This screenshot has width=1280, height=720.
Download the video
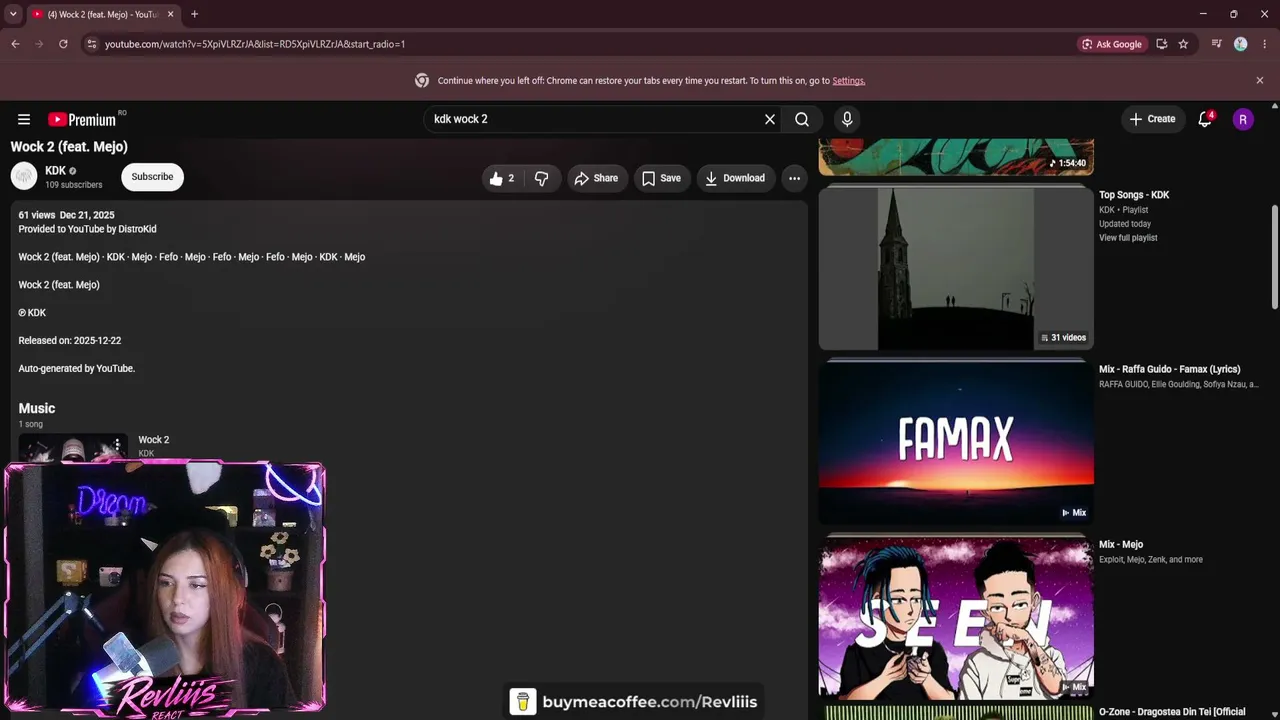pos(736,178)
